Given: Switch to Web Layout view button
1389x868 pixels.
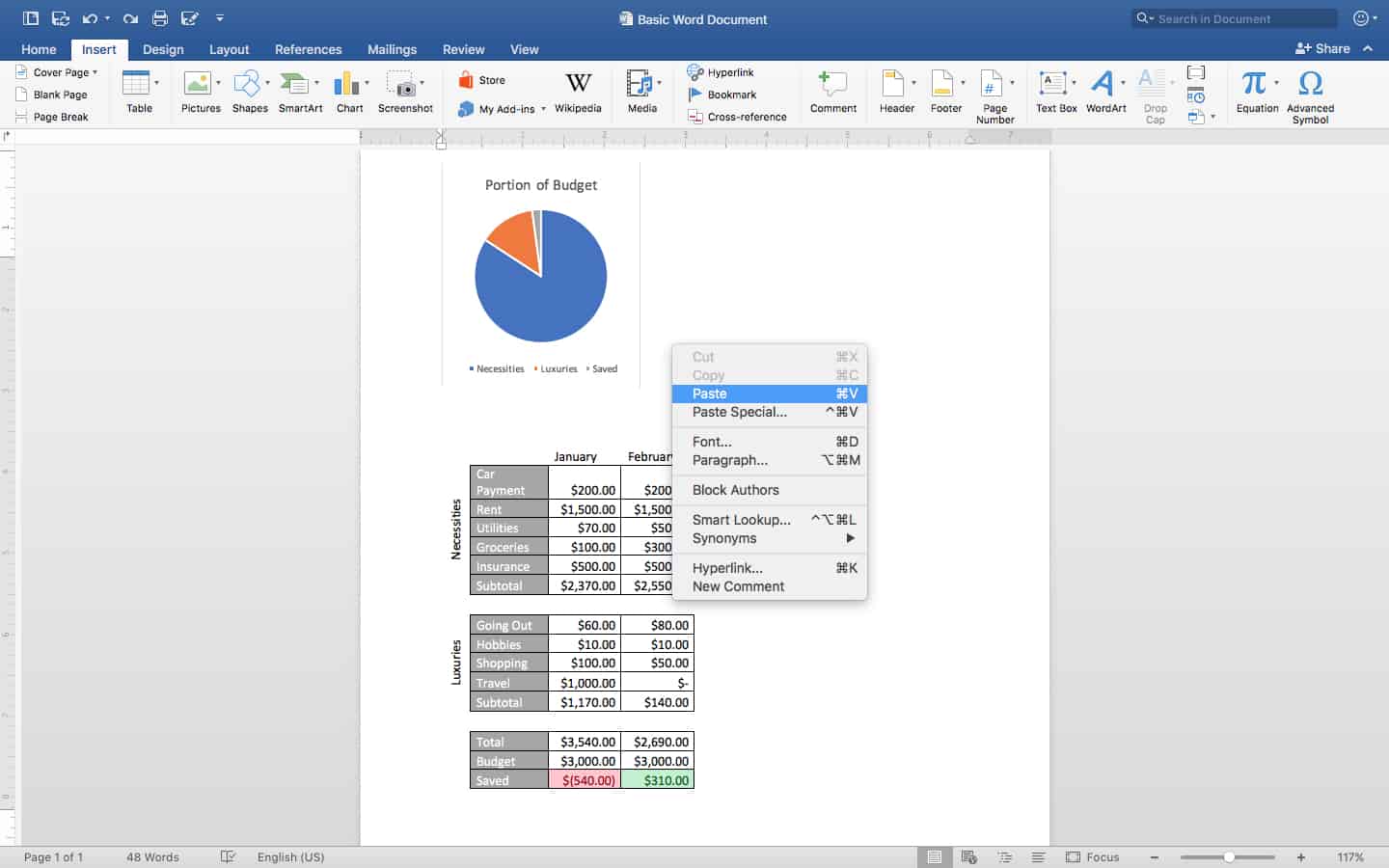Looking at the screenshot, I should 969,856.
